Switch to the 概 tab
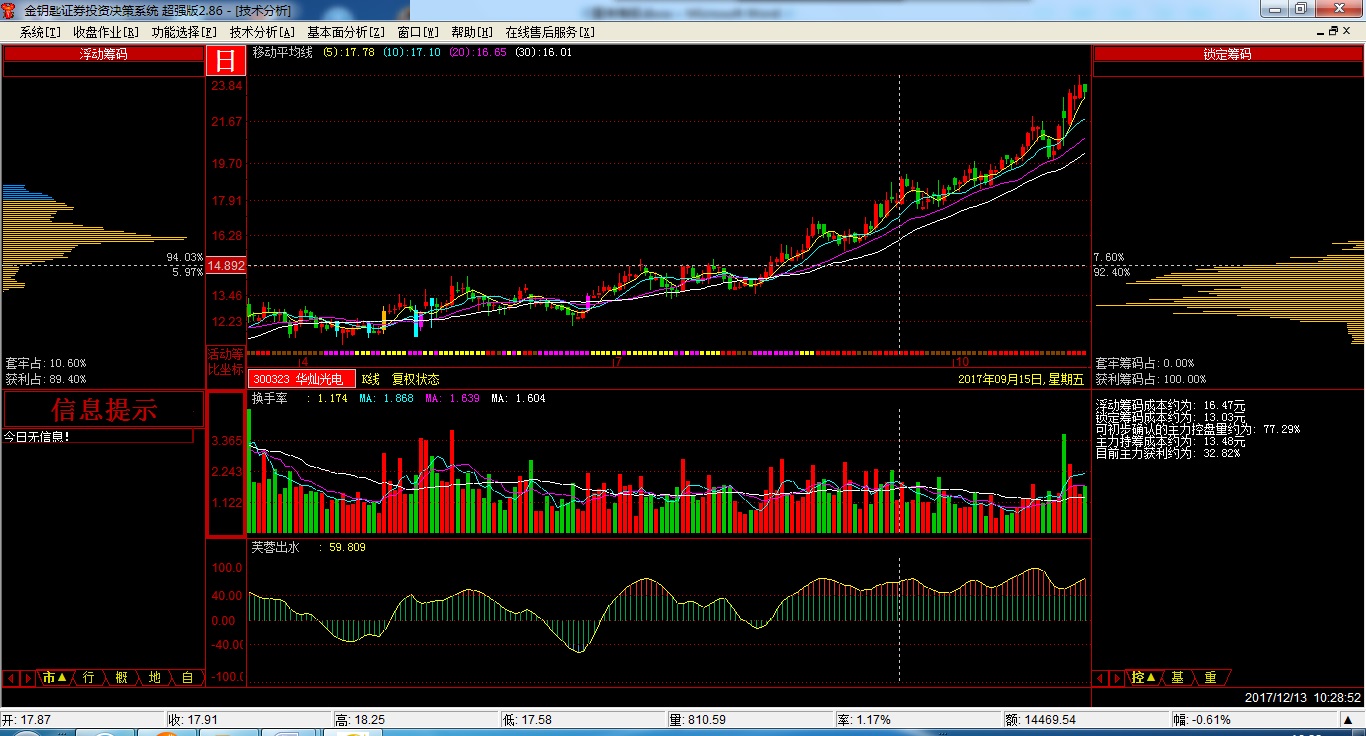 121,678
